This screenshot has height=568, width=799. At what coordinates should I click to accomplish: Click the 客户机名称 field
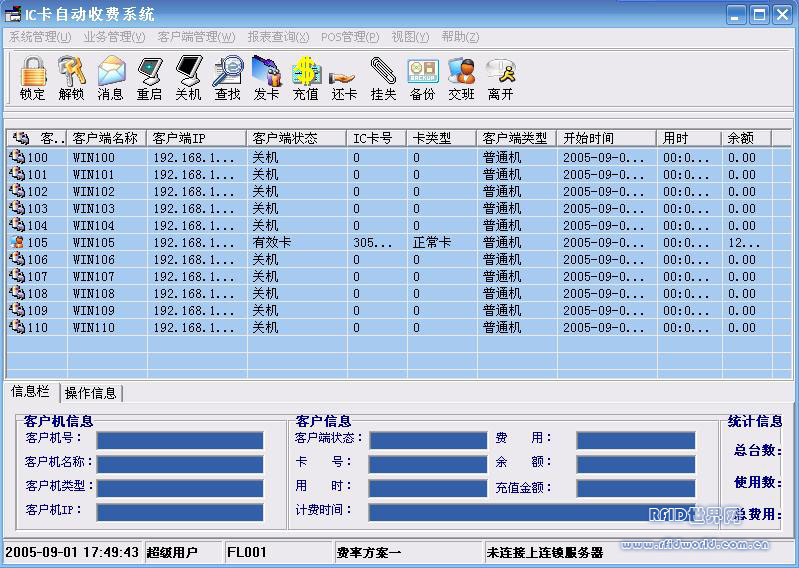[180, 464]
